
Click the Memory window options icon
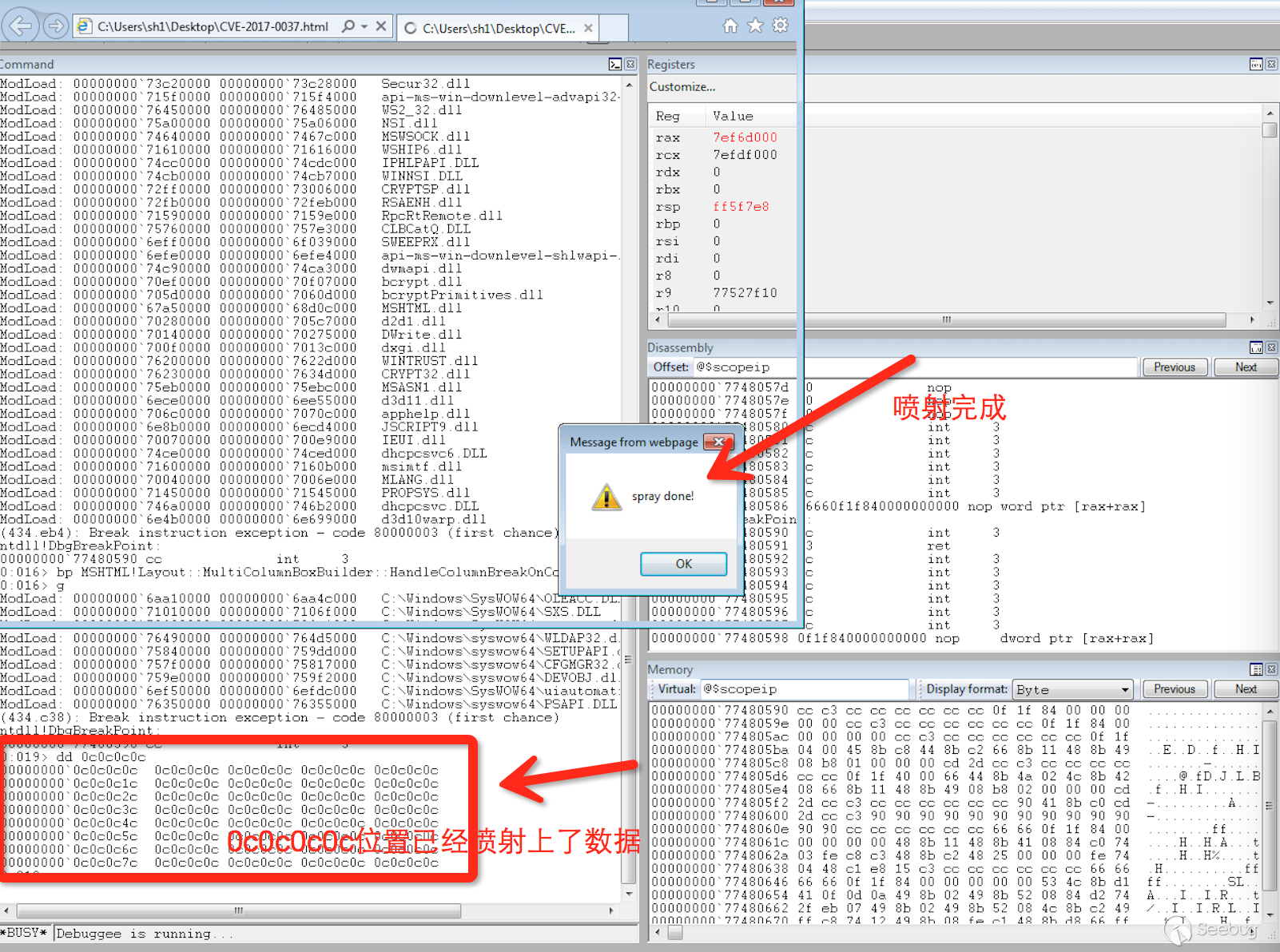1256,669
